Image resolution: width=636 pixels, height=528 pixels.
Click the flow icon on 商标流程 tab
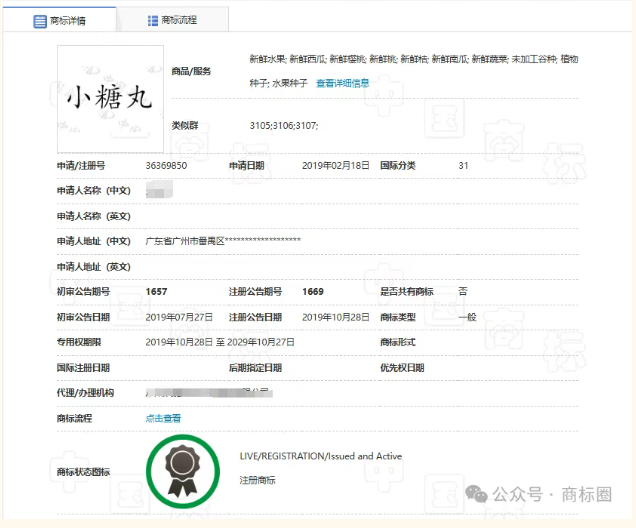(x=152, y=20)
